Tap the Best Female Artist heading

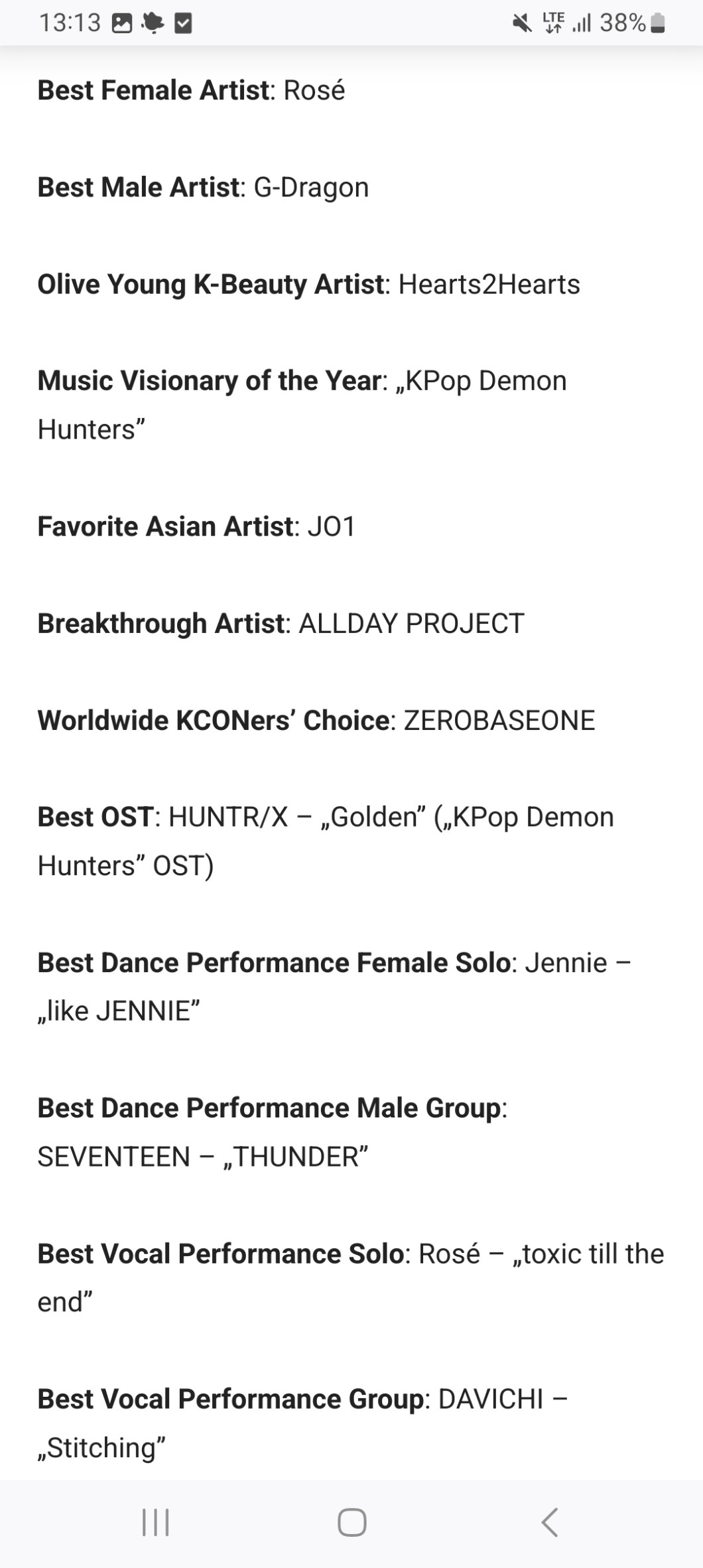tap(153, 90)
